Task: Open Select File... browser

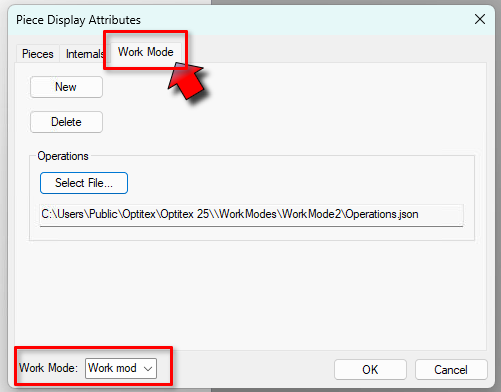Action: click(x=84, y=183)
